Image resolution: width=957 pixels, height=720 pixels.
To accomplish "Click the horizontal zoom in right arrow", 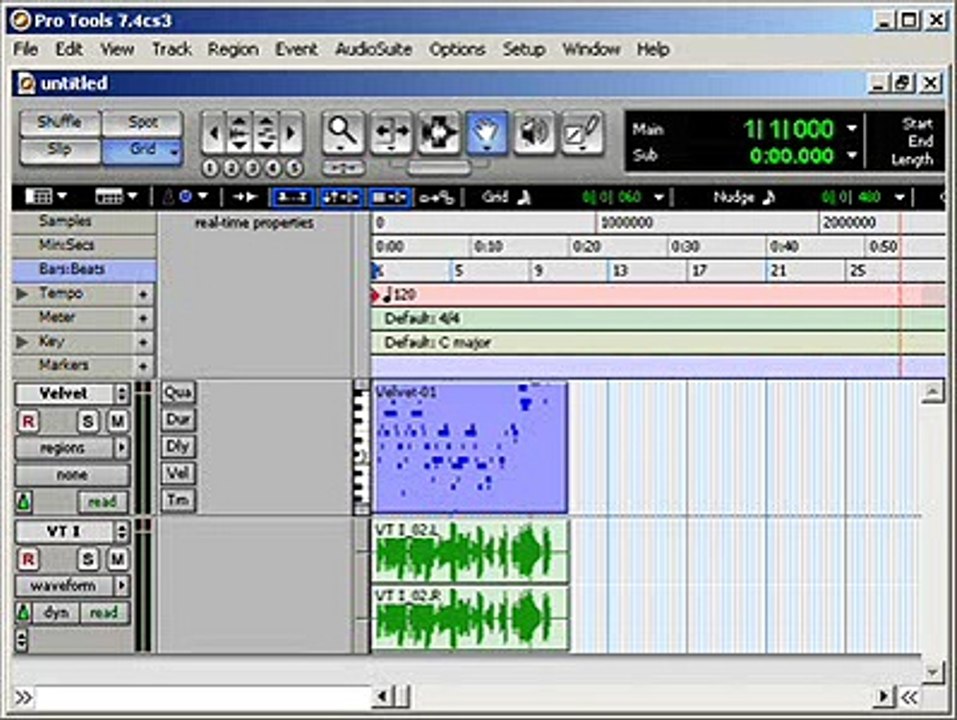I will [292, 132].
